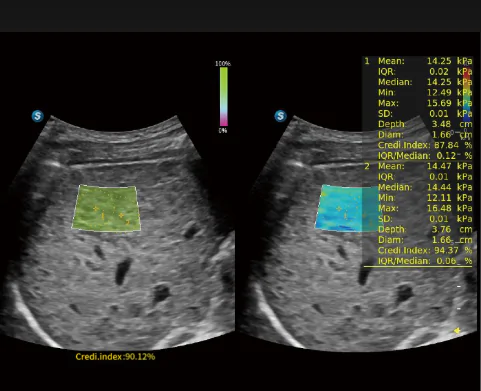Select the green confidence map region box
481x391 pixels.
click(106, 208)
